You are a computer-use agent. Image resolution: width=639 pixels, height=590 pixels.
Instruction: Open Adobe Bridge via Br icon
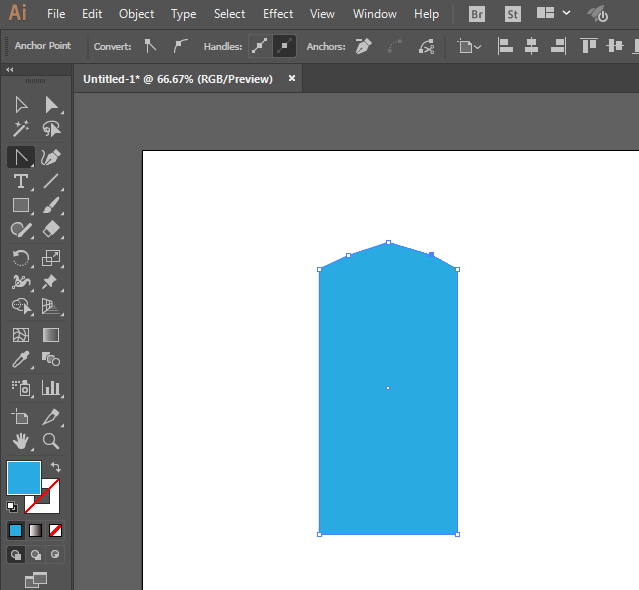(478, 14)
